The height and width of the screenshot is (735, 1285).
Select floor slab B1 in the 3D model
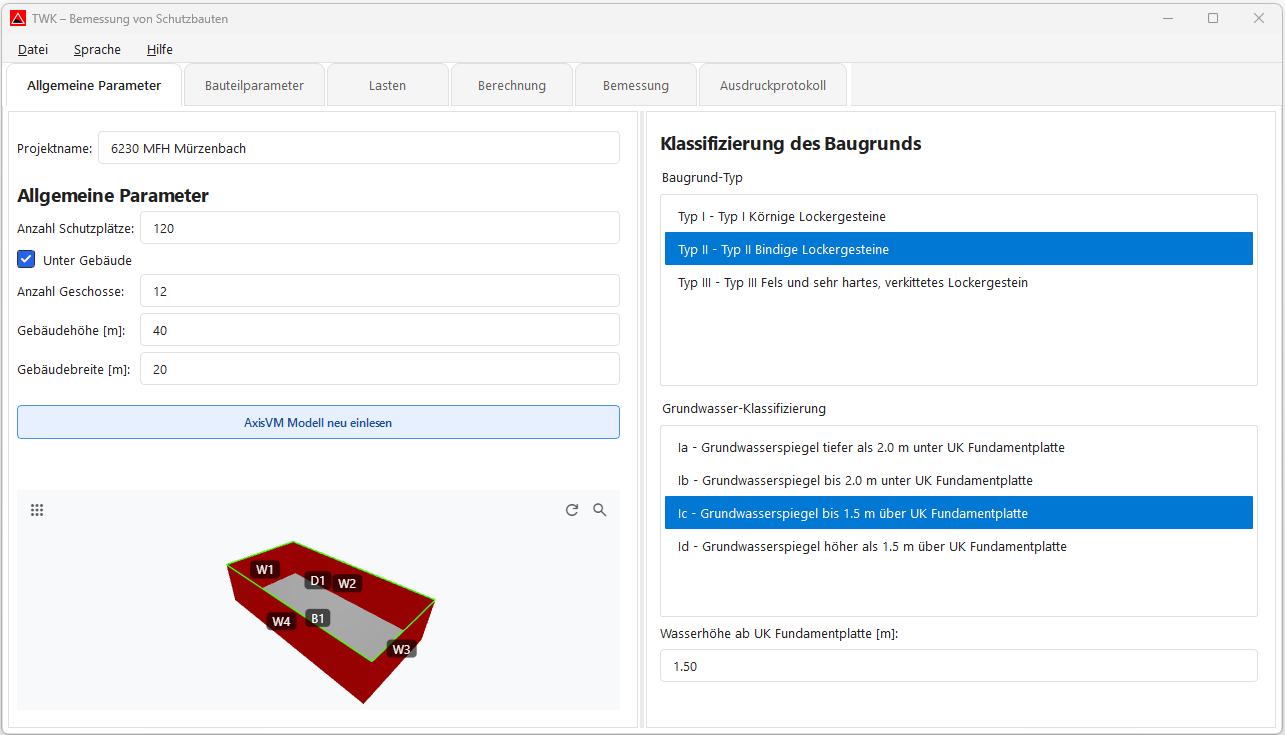[x=317, y=617]
